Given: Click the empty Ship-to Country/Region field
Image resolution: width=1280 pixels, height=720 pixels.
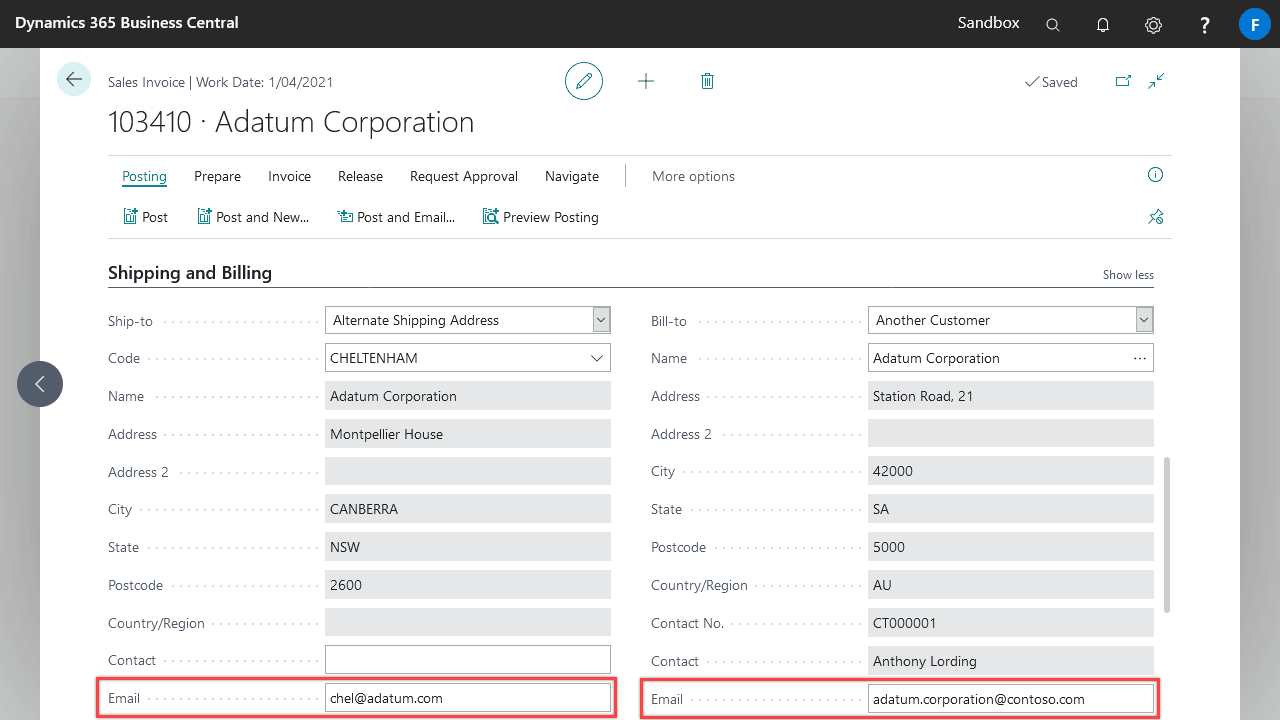Looking at the screenshot, I should [468, 623].
